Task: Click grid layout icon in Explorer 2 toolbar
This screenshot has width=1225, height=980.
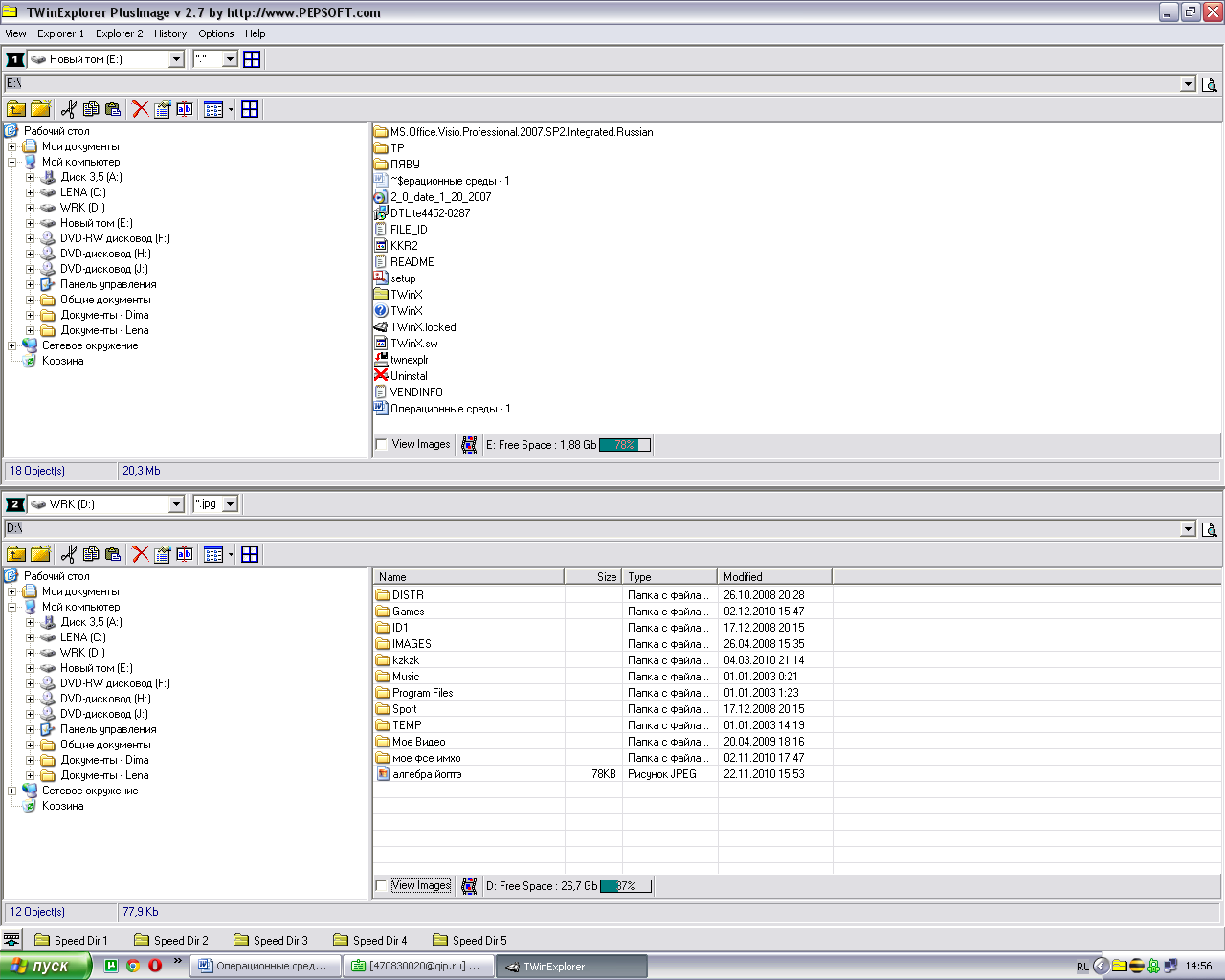Action: pyautogui.click(x=250, y=554)
